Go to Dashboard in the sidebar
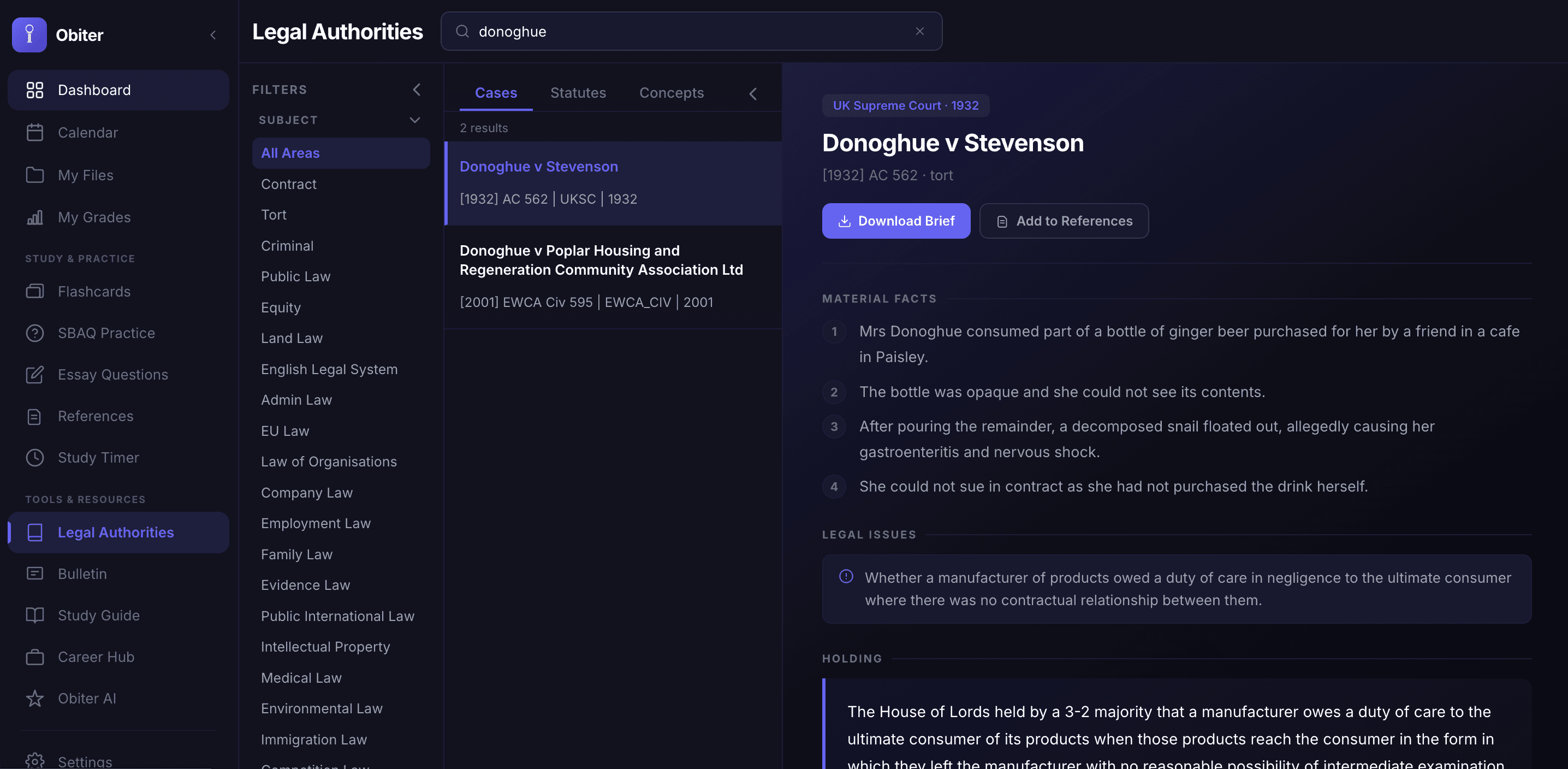The image size is (1568, 769). tap(118, 90)
